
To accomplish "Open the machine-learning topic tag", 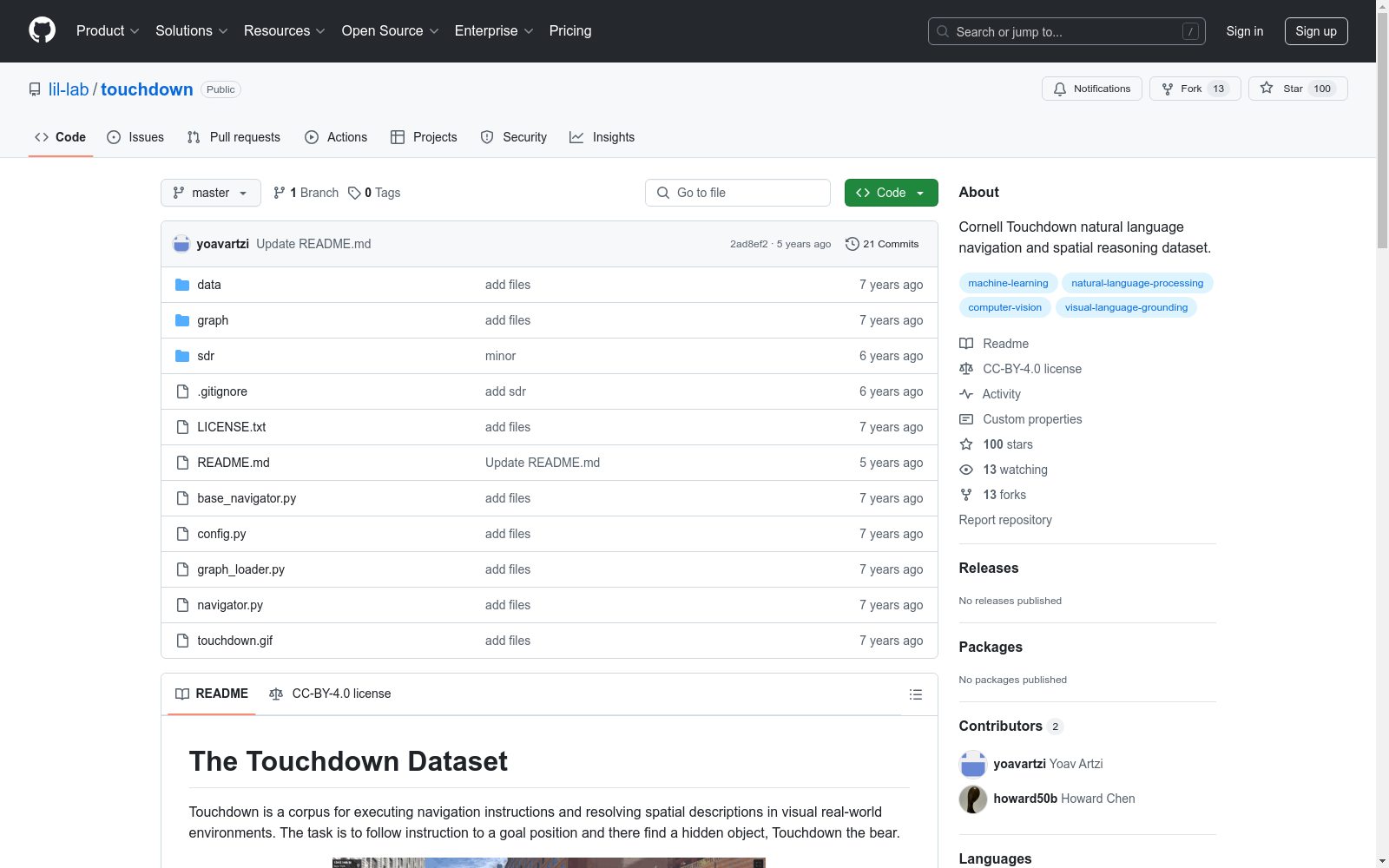I will tap(1008, 283).
